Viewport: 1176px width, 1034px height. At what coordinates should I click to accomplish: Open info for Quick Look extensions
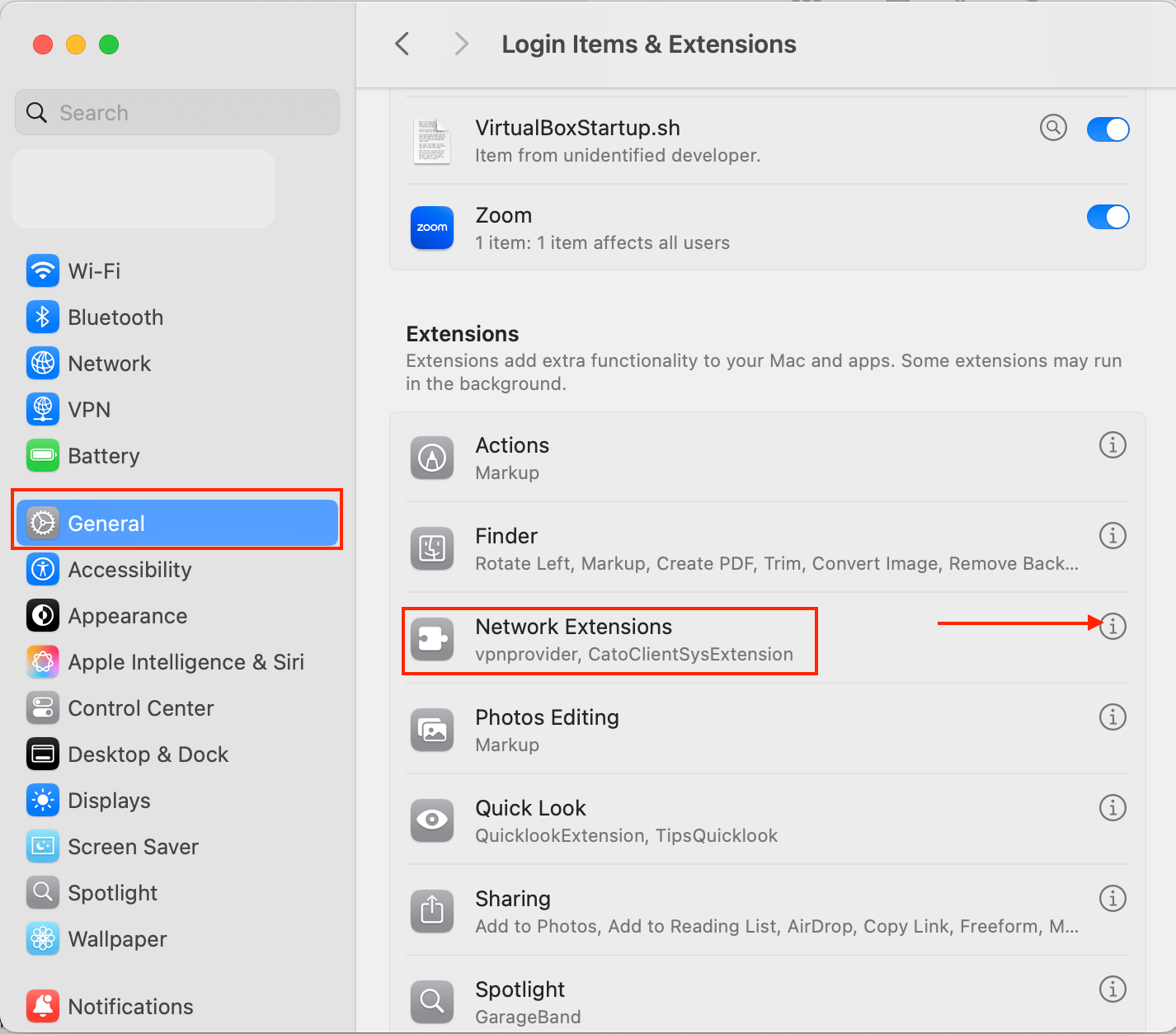point(1112,808)
